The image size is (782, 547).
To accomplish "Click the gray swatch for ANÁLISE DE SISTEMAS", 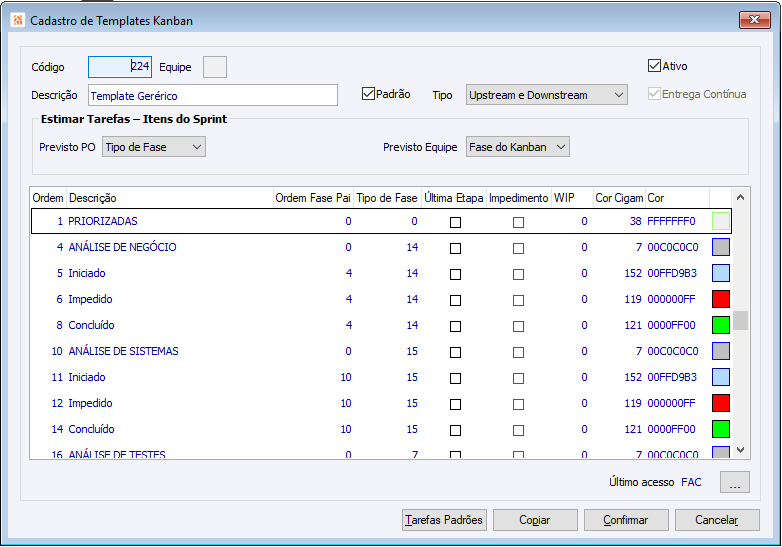I will tap(721, 351).
